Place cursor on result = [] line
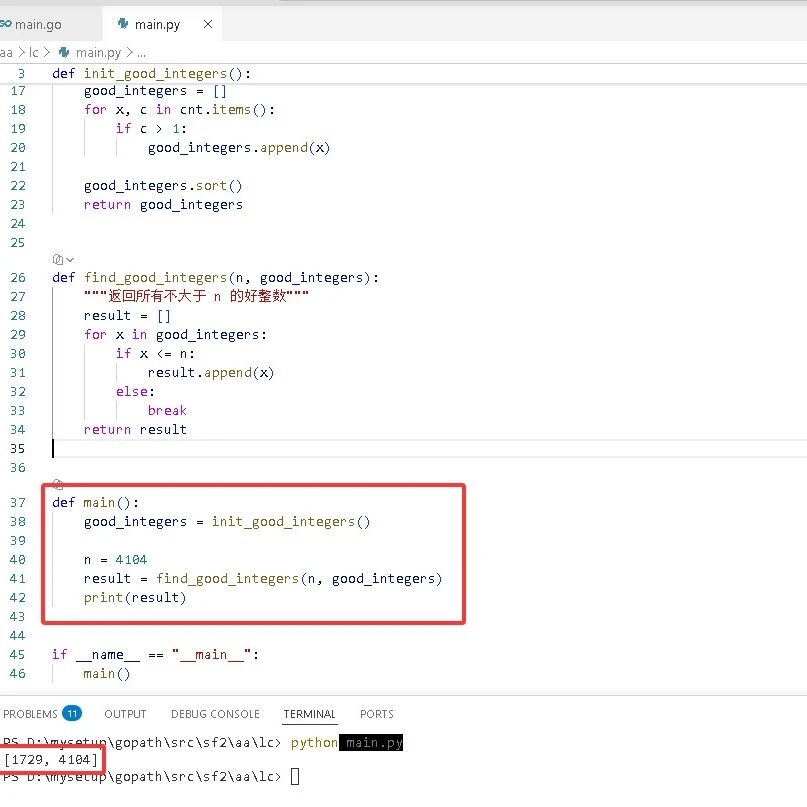This screenshot has height=807, width=807. pyautogui.click(x=127, y=315)
